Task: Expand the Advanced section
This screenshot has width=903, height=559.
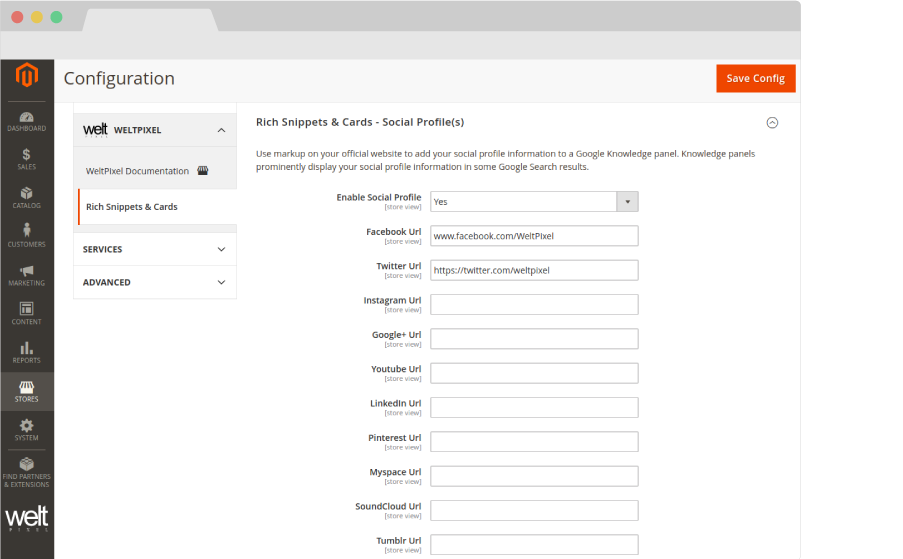Action: tap(221, 282)
